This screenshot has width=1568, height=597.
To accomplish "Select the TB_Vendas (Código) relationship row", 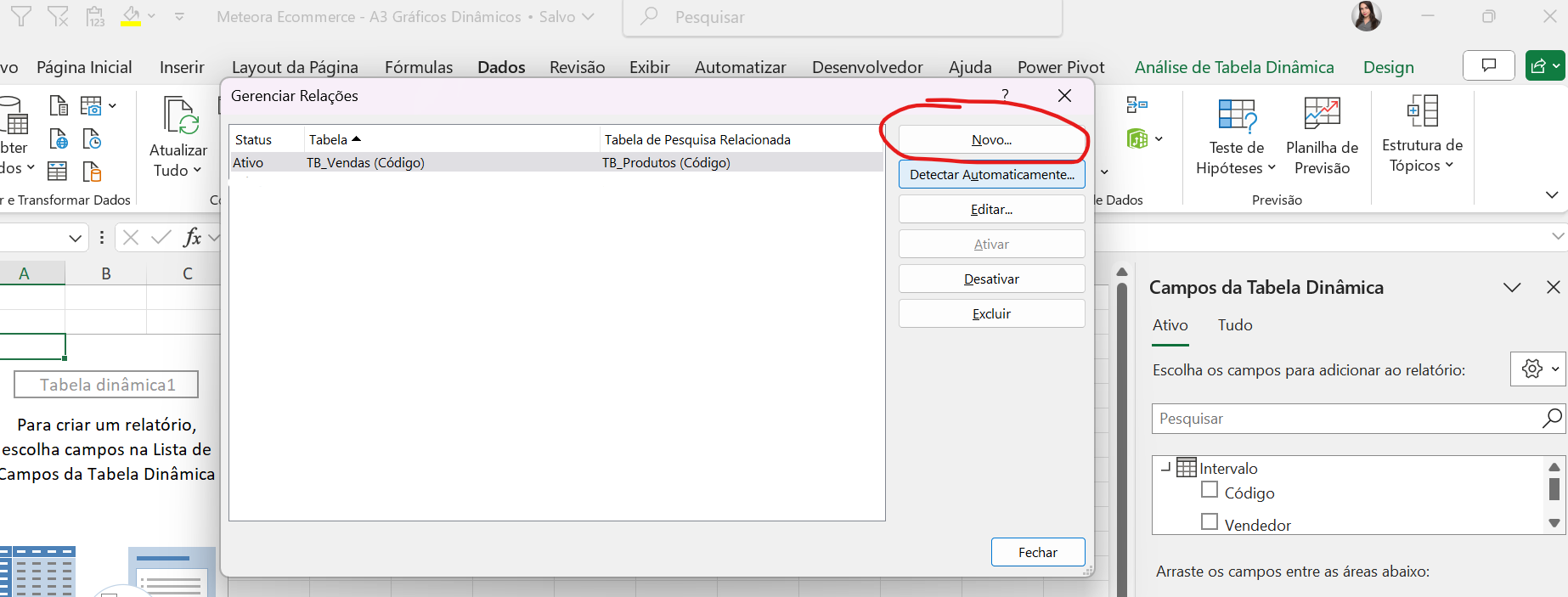I will [x=556, y=162].
